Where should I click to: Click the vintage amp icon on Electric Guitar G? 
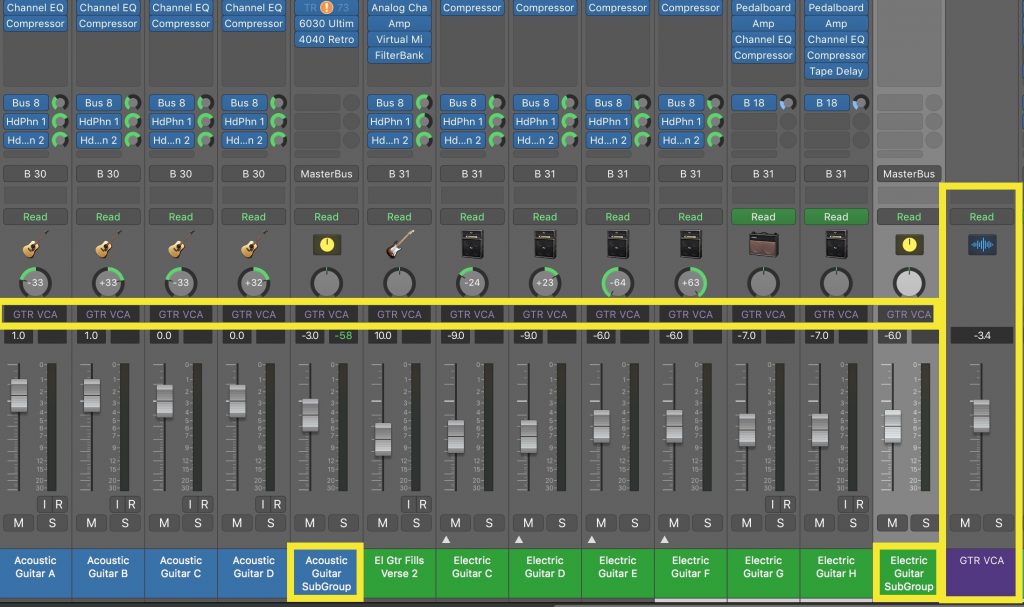[x=763, y=246]
